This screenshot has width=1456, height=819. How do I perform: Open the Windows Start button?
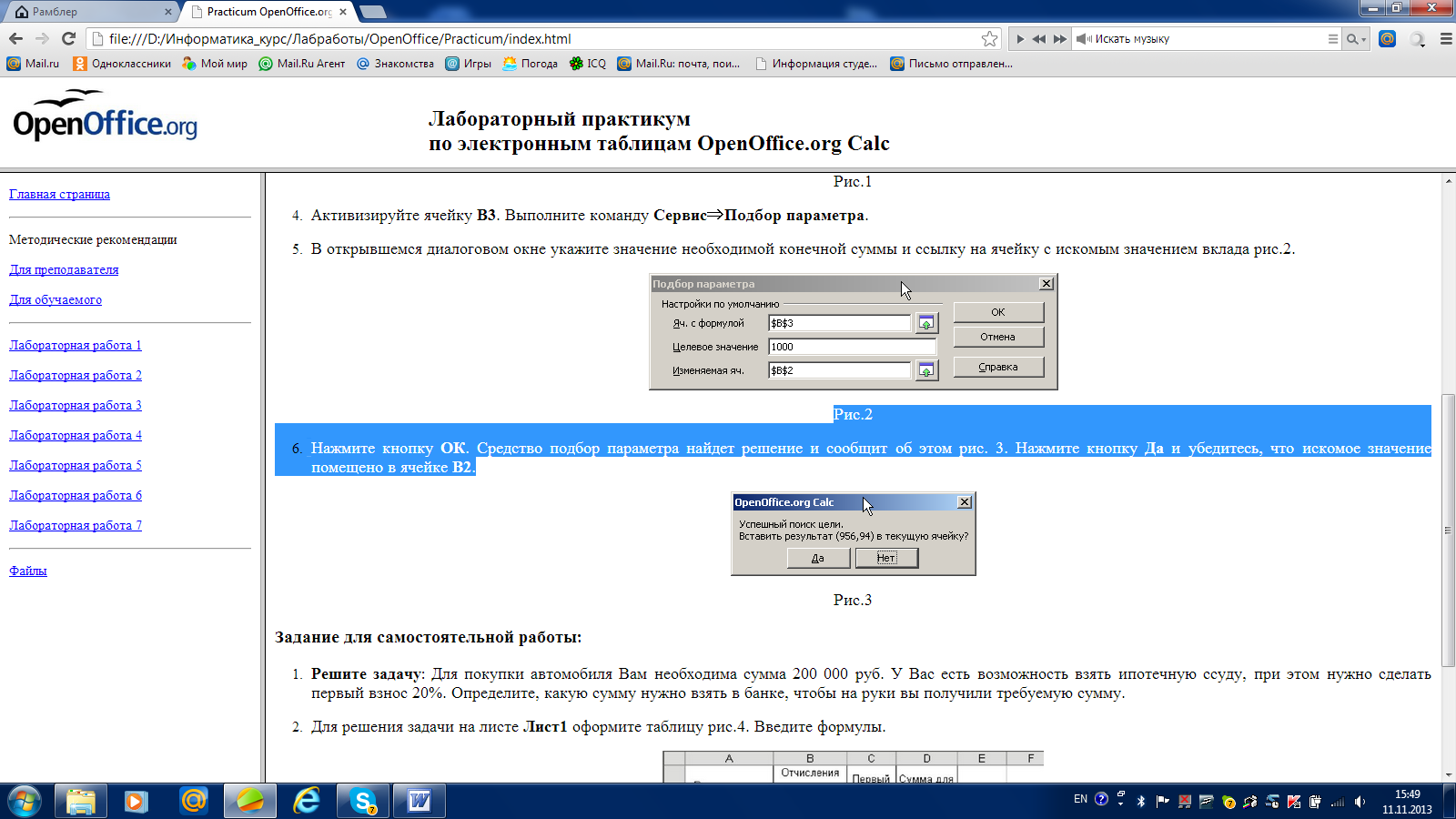click(x=24, y=802)
